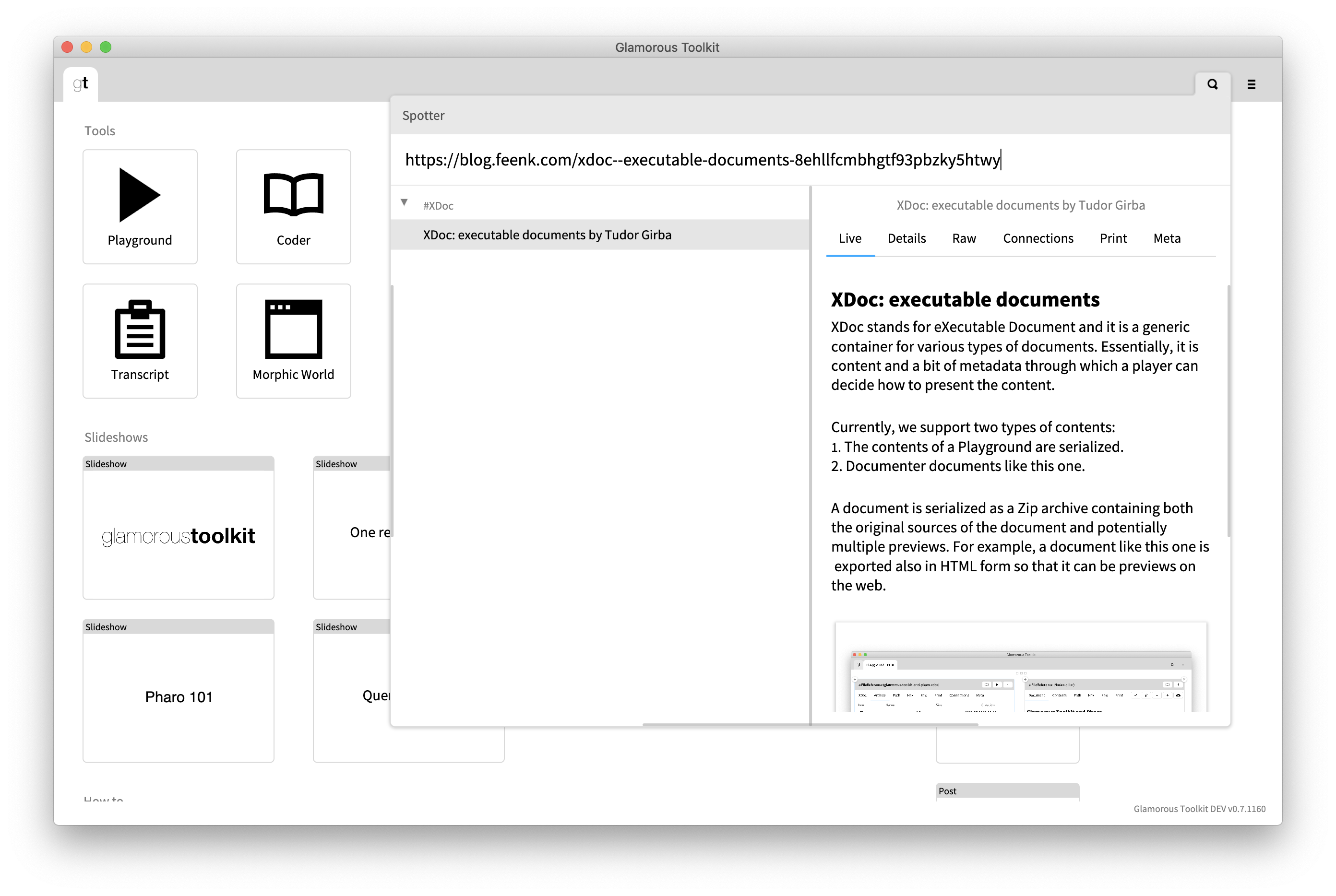Select the XDoc executable documents result
1336x896 pixels.
point(600,235)
